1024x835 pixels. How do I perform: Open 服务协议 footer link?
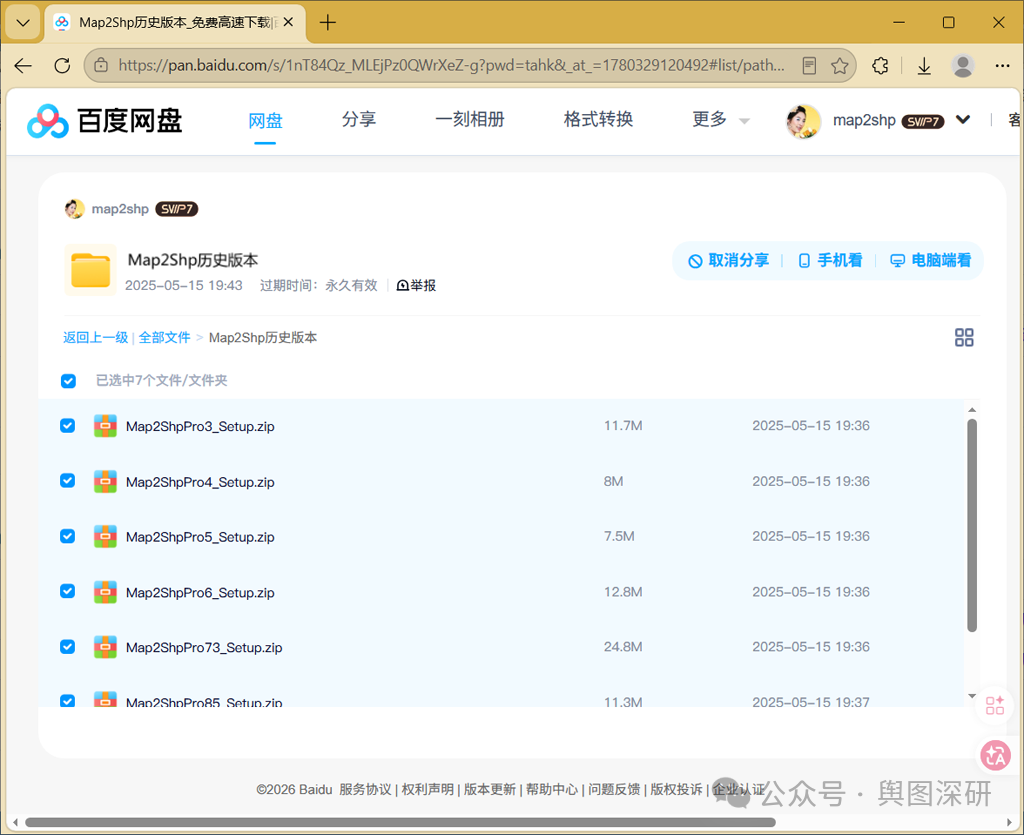click(365, 789)
